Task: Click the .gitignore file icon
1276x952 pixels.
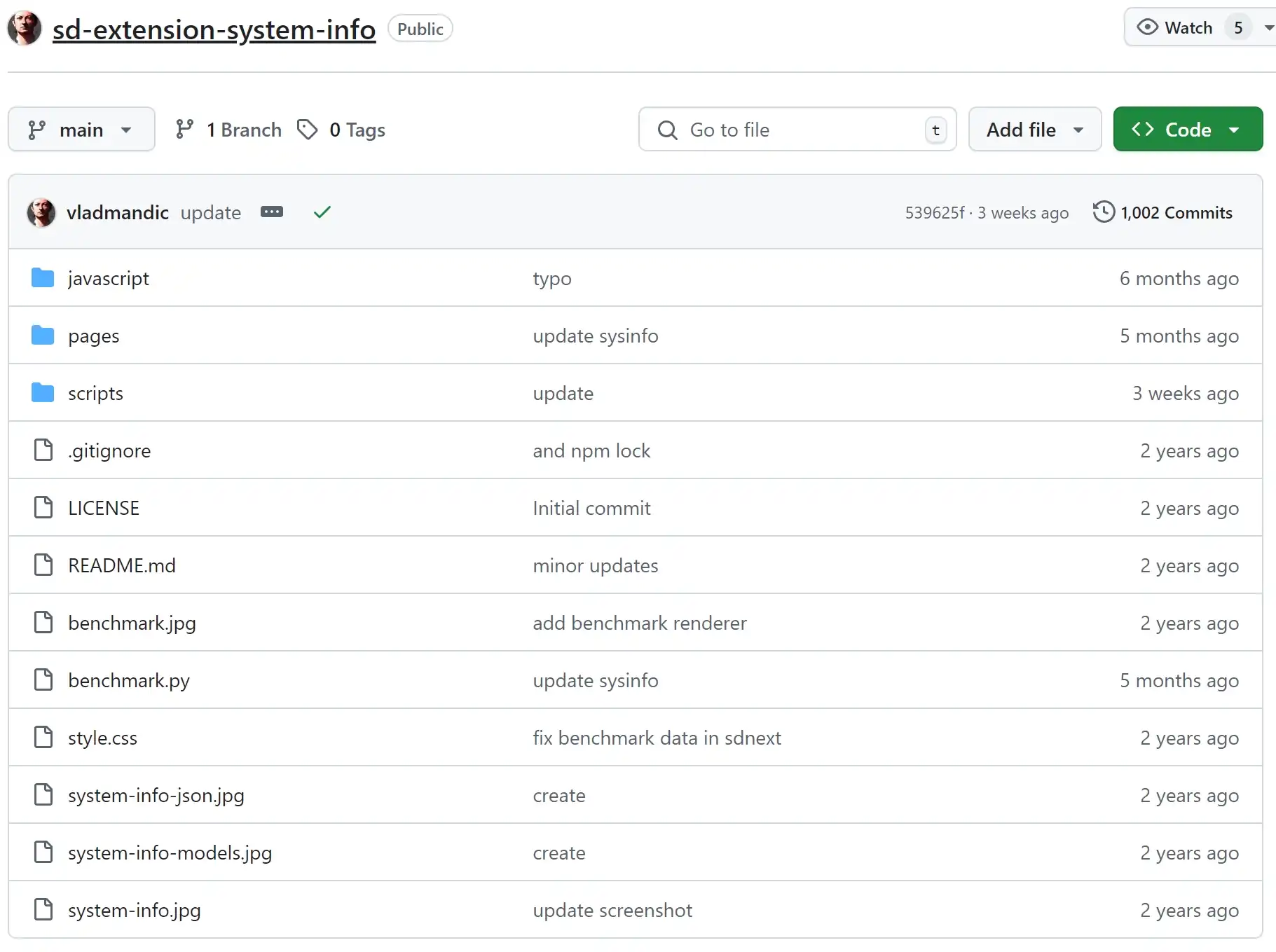Action: (x=43, y=450)
